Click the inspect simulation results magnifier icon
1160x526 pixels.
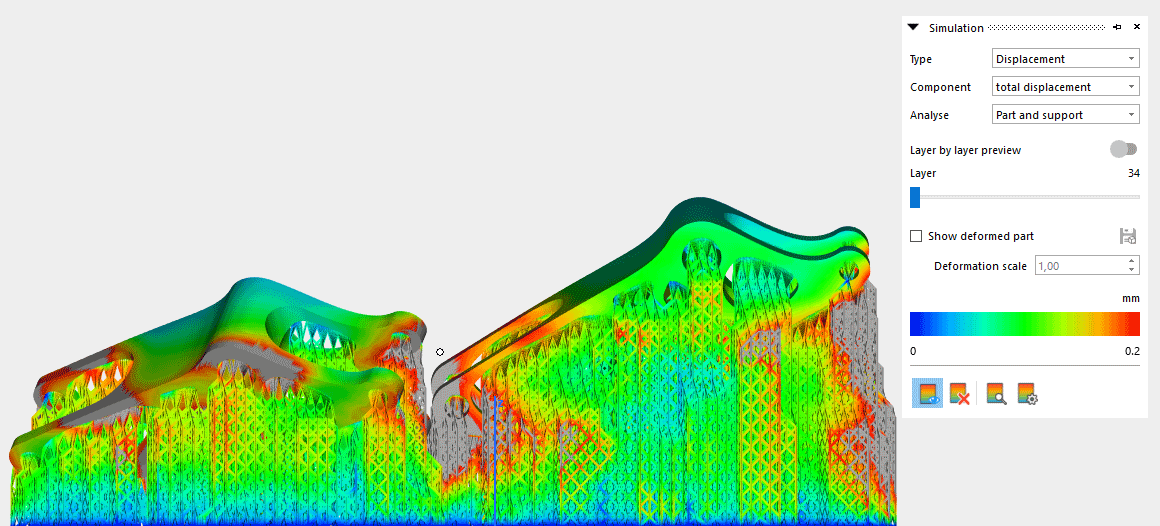click(995, 394)
